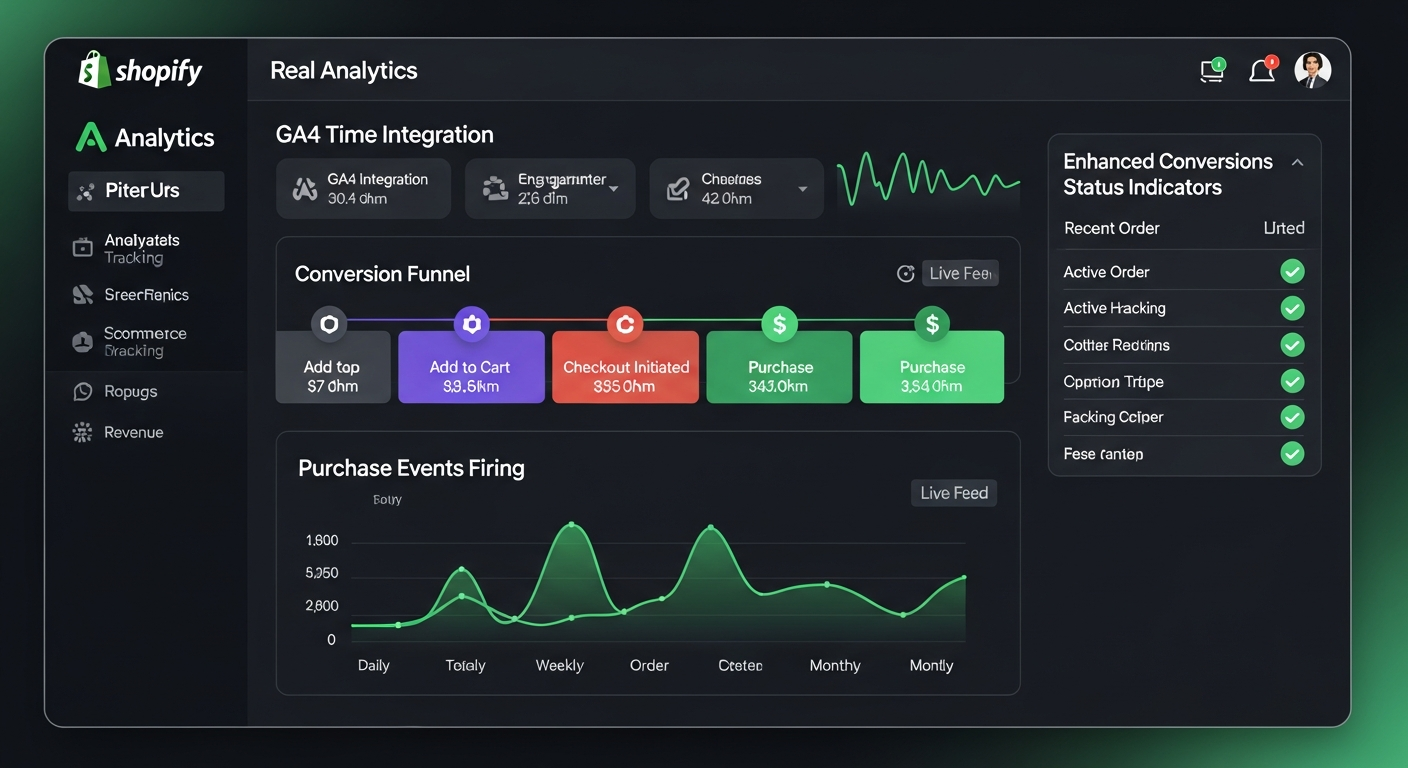Select the Weekly label on chart axis
1408x768 pixels.
[559, 666]
